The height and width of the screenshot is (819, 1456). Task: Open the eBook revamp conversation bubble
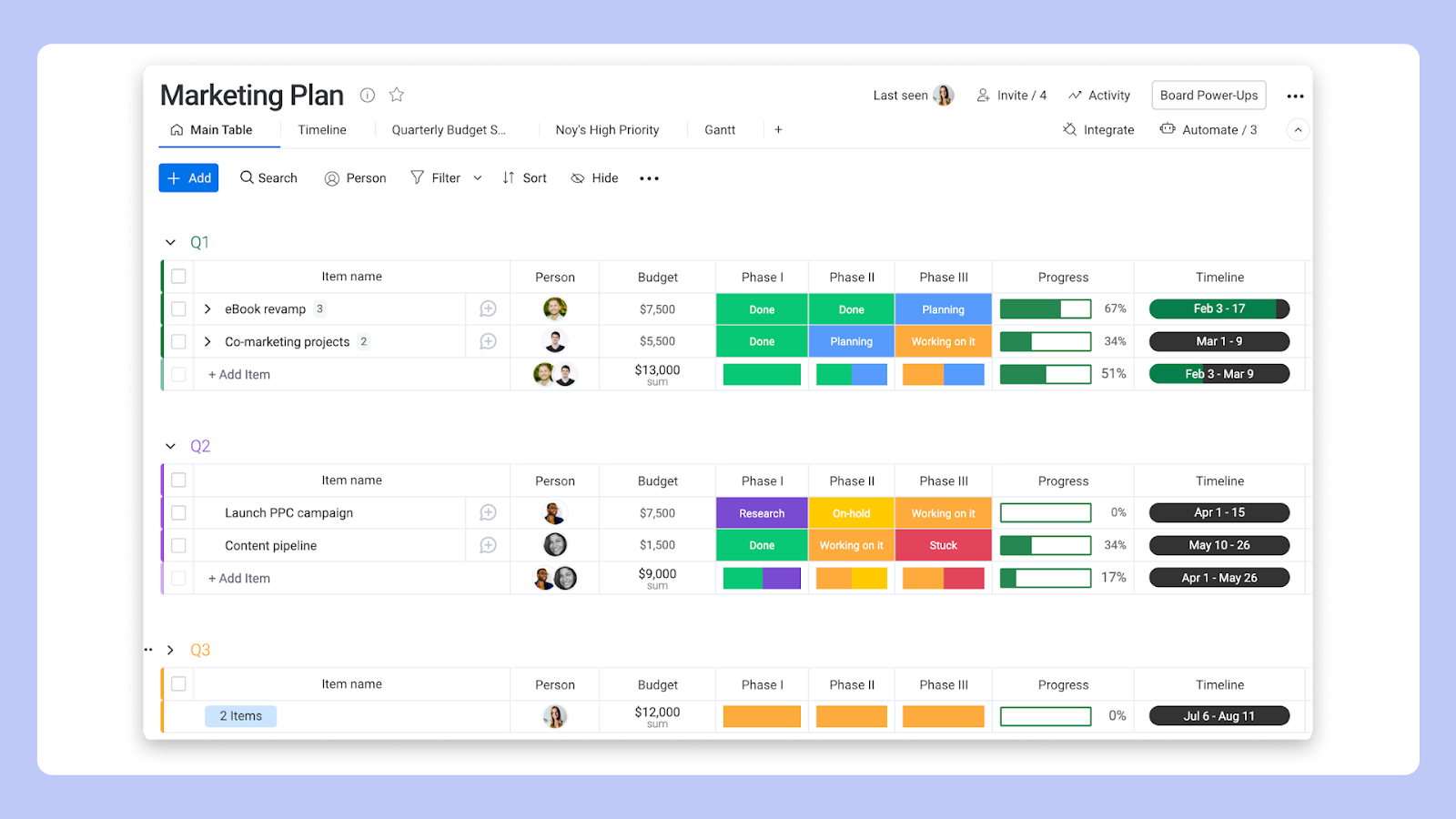click(x=488, y=309)
